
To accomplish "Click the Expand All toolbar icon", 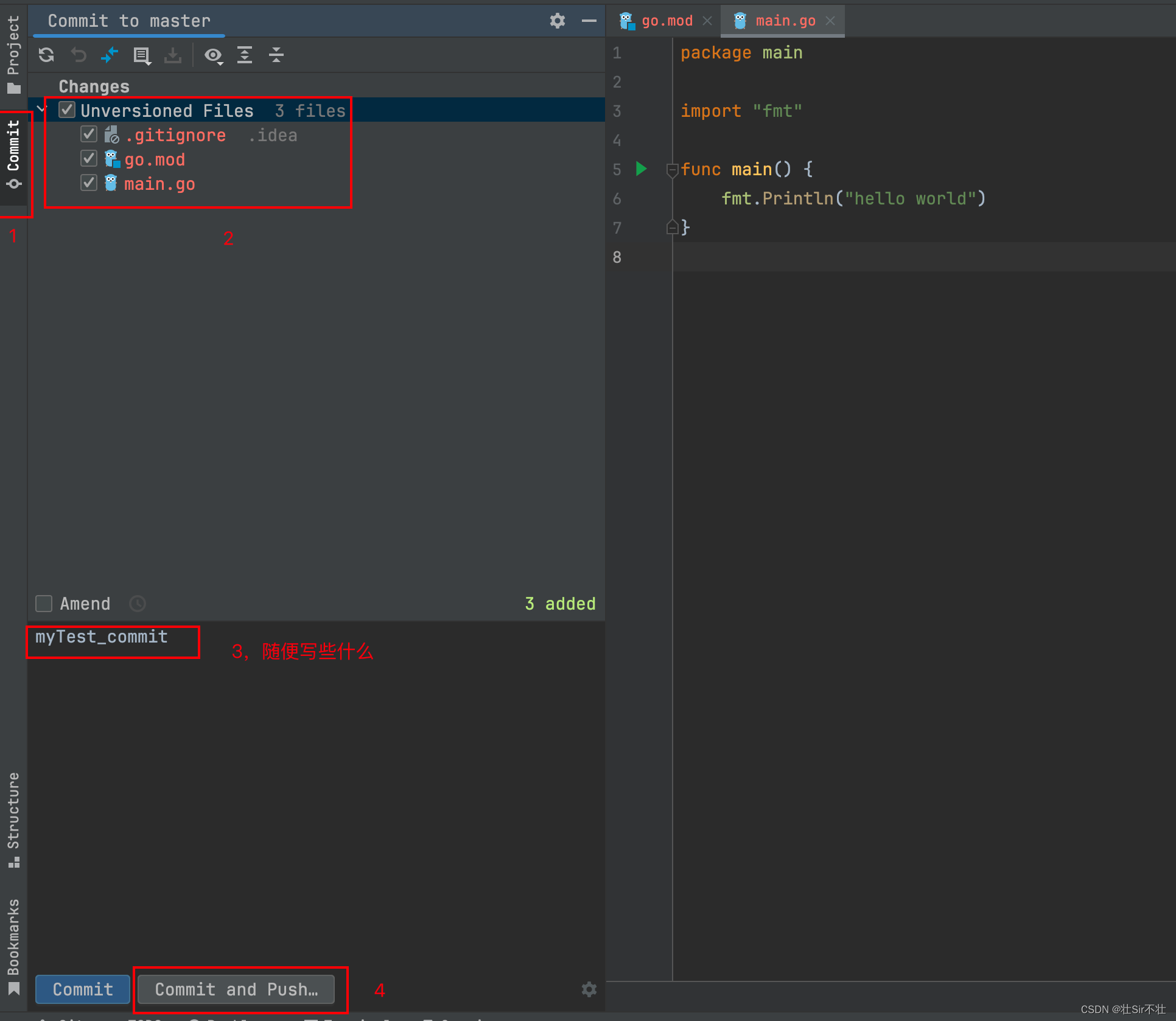I will click(x=245, y=55).
